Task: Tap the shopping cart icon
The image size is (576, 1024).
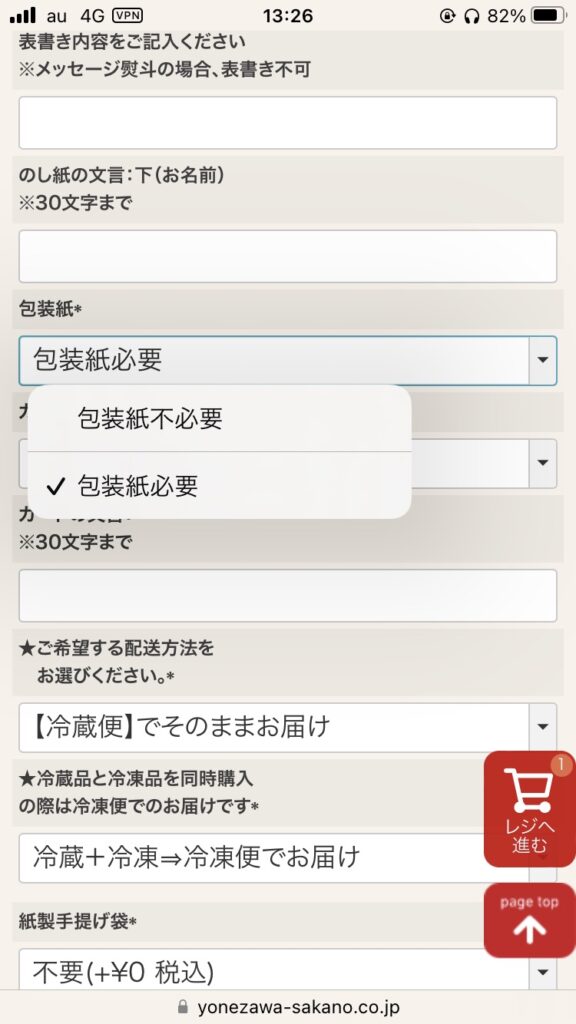Action: coord(527,791)
